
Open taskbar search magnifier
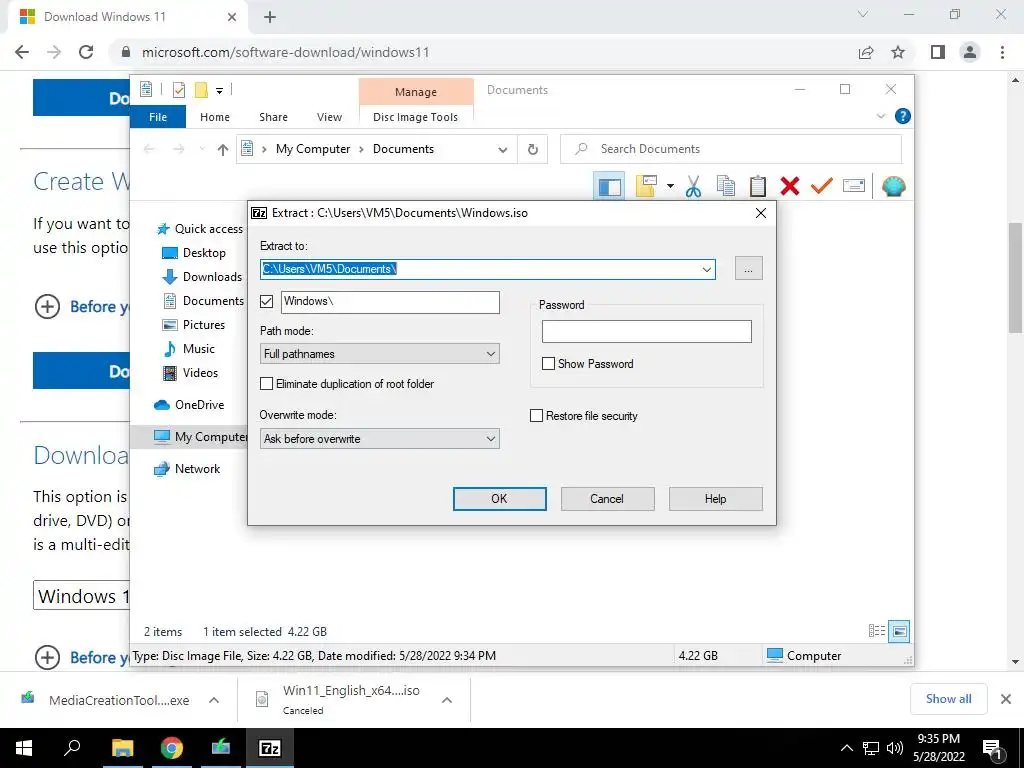coord(72,748)
